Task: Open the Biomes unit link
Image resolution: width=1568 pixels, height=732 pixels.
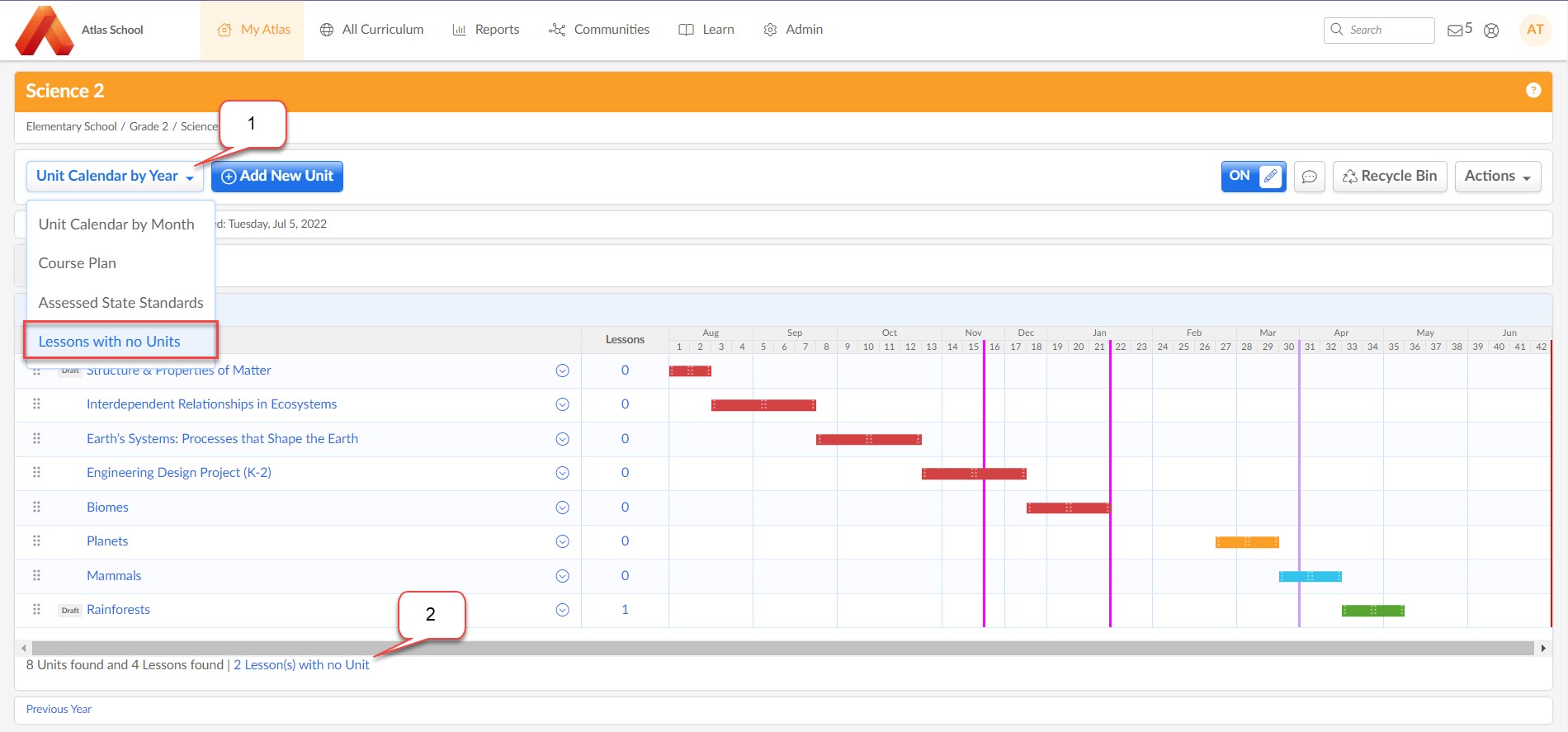Action: pos(107,508)
